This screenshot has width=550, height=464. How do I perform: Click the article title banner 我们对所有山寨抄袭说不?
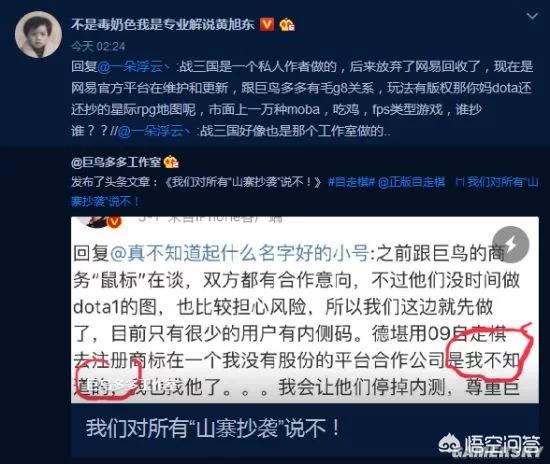coord(304,429)
